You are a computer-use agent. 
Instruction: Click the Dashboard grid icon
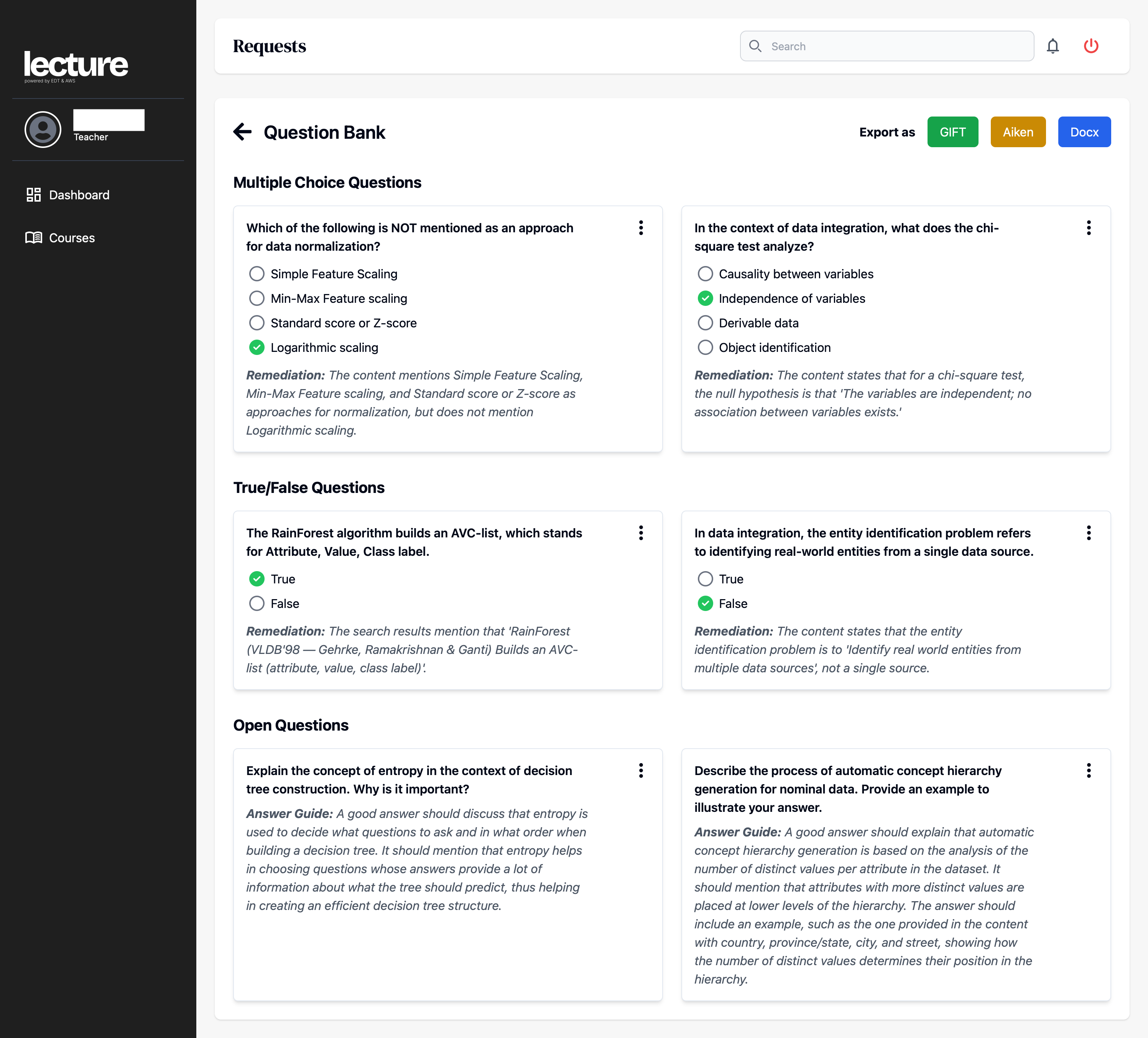coord(34,195)
